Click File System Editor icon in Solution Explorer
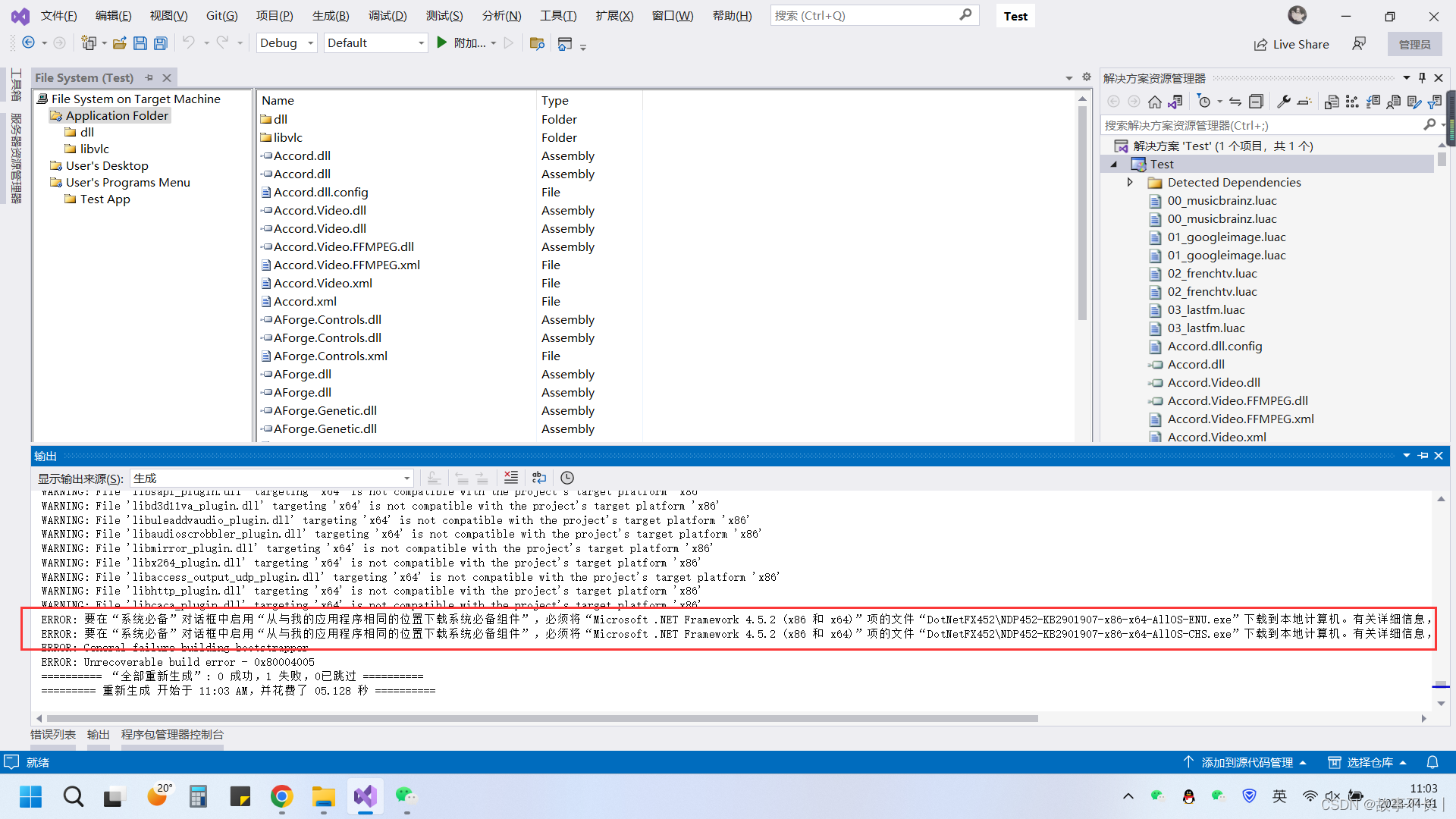The height and width of the screenshot is (819, 1456). [1332, 102]
